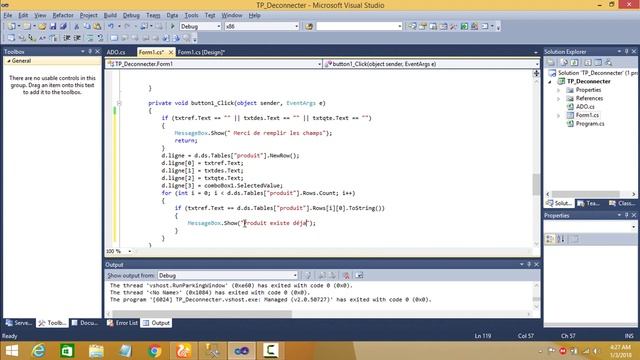Click the Copy icon in toolbar
This screenshot has width=640, height=360.
[x=87, y=27]
